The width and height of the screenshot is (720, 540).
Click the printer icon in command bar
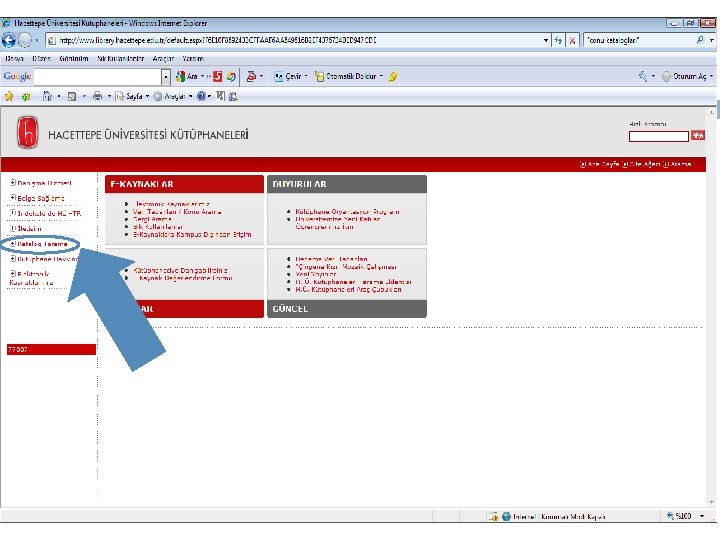coord(97,96)
